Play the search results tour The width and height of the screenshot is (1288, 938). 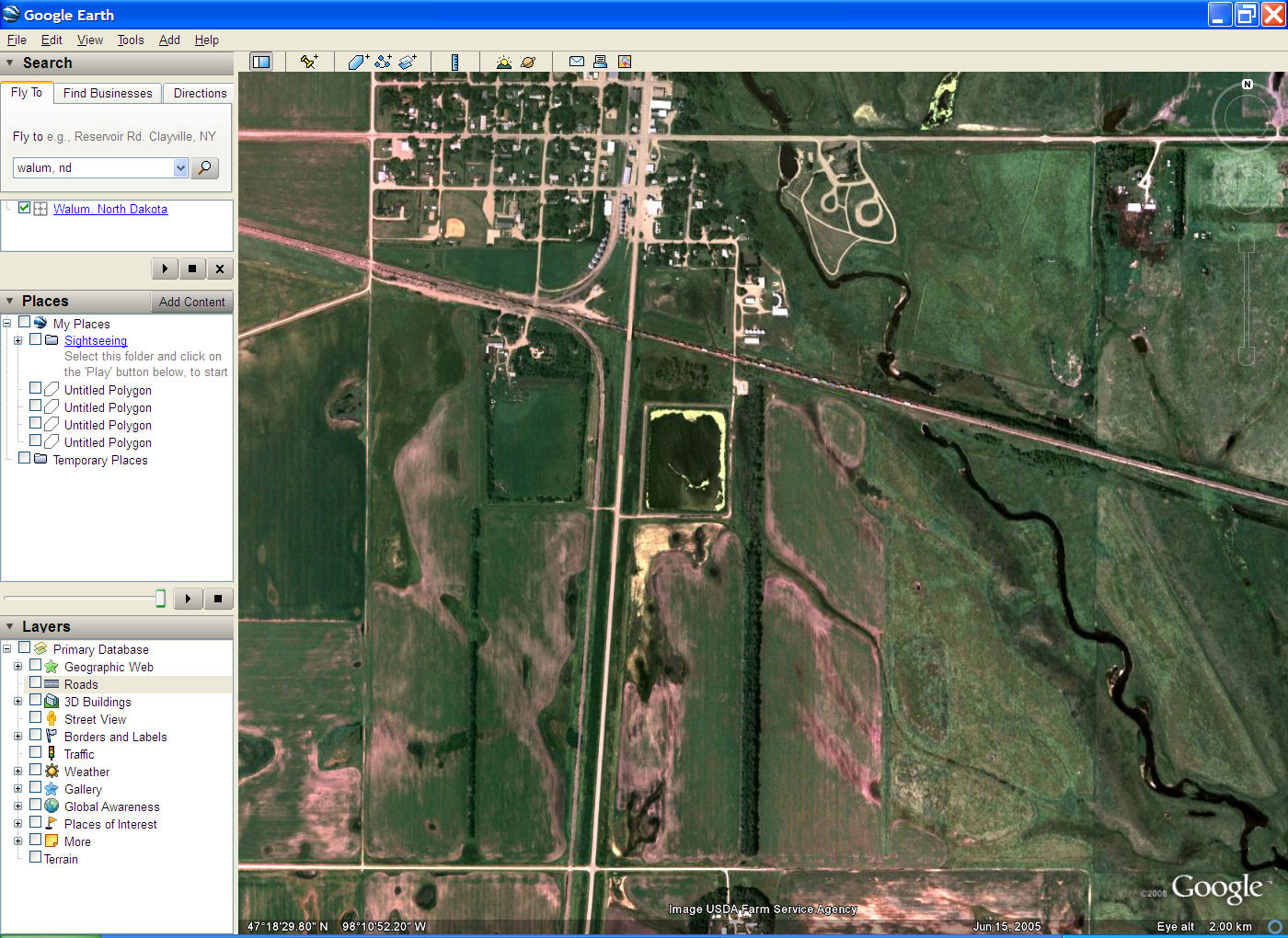point(165,269)
